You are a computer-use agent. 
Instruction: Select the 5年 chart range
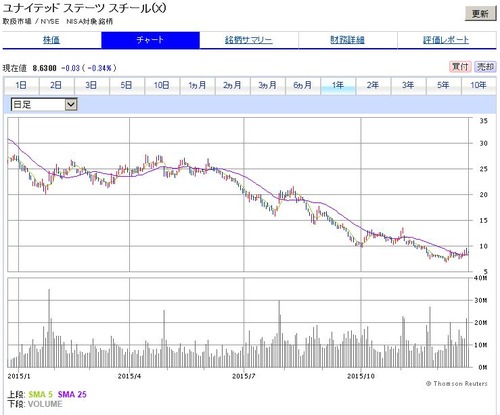[x=443, y=86]
